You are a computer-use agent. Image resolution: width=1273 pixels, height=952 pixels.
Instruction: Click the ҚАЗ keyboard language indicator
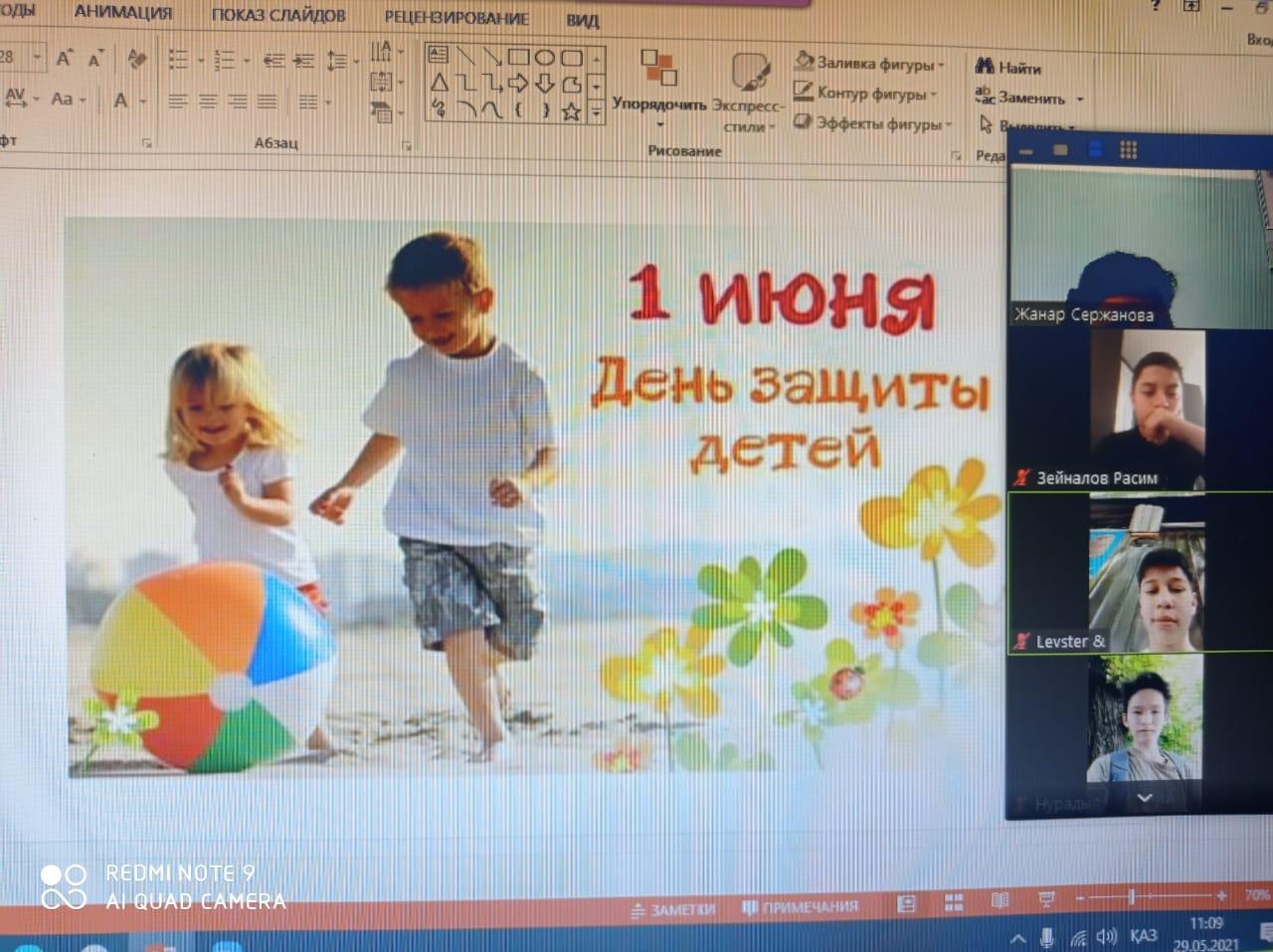(x=1144, y=935)
